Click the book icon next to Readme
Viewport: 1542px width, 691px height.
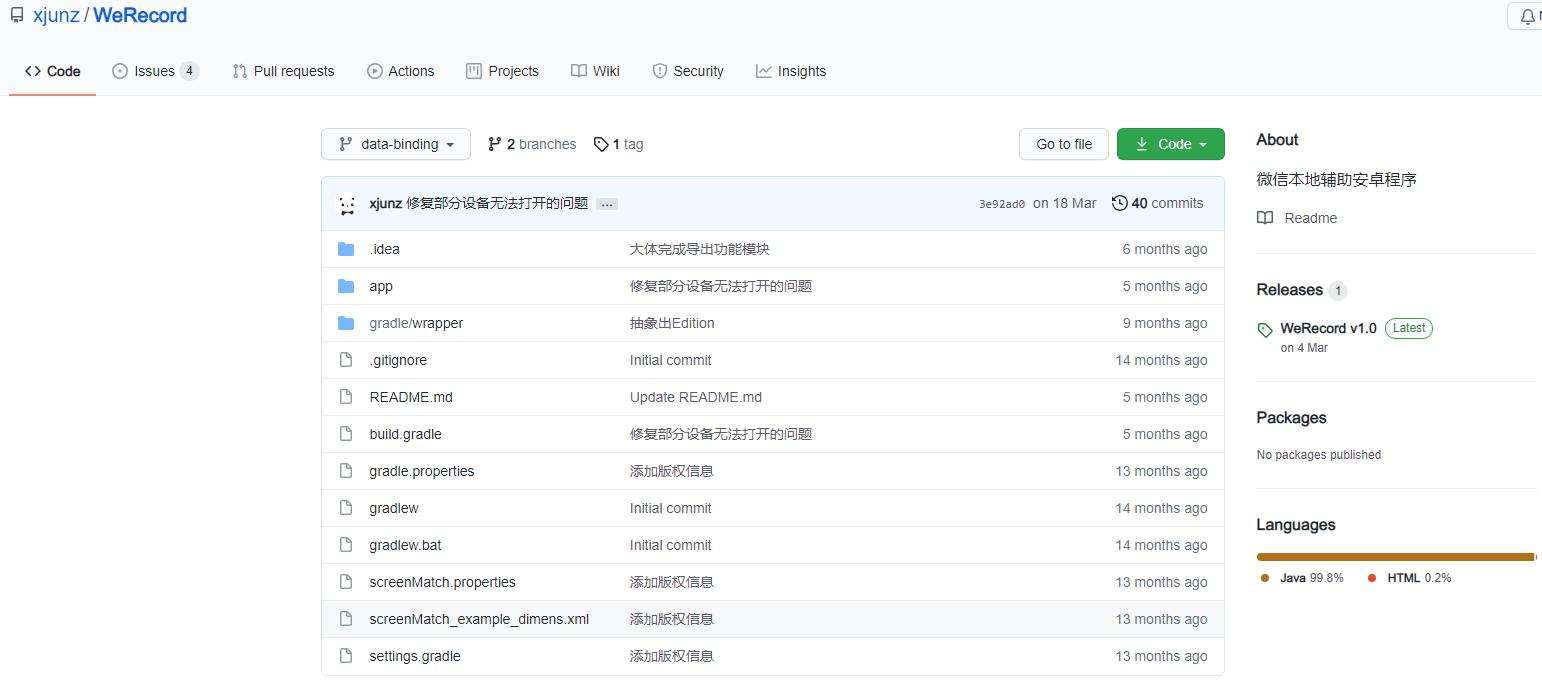(x=1264, y=217)
